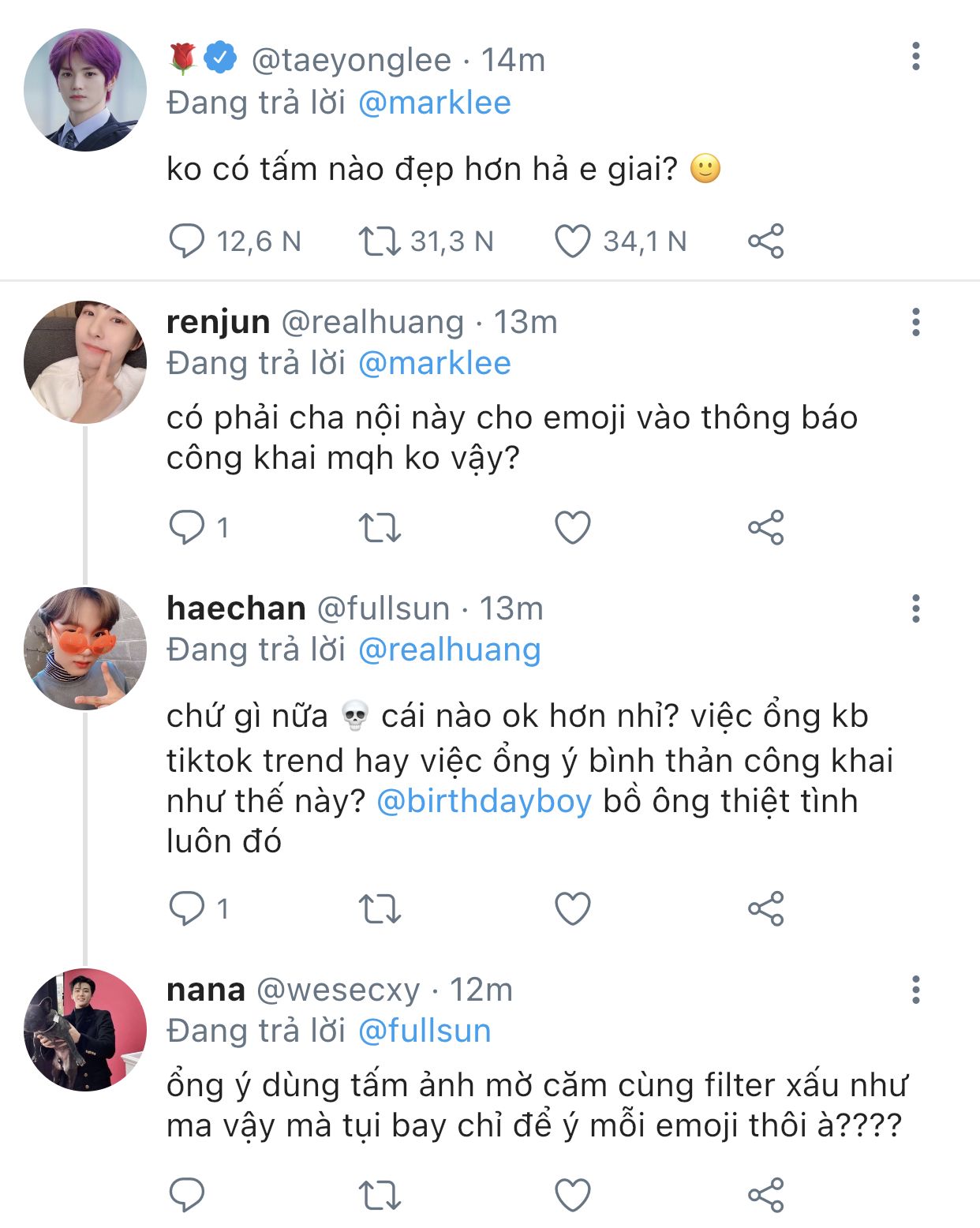980x1228 pixels.
Task: Open more options menu on renjun's tweet
Action: coord(915,322)
